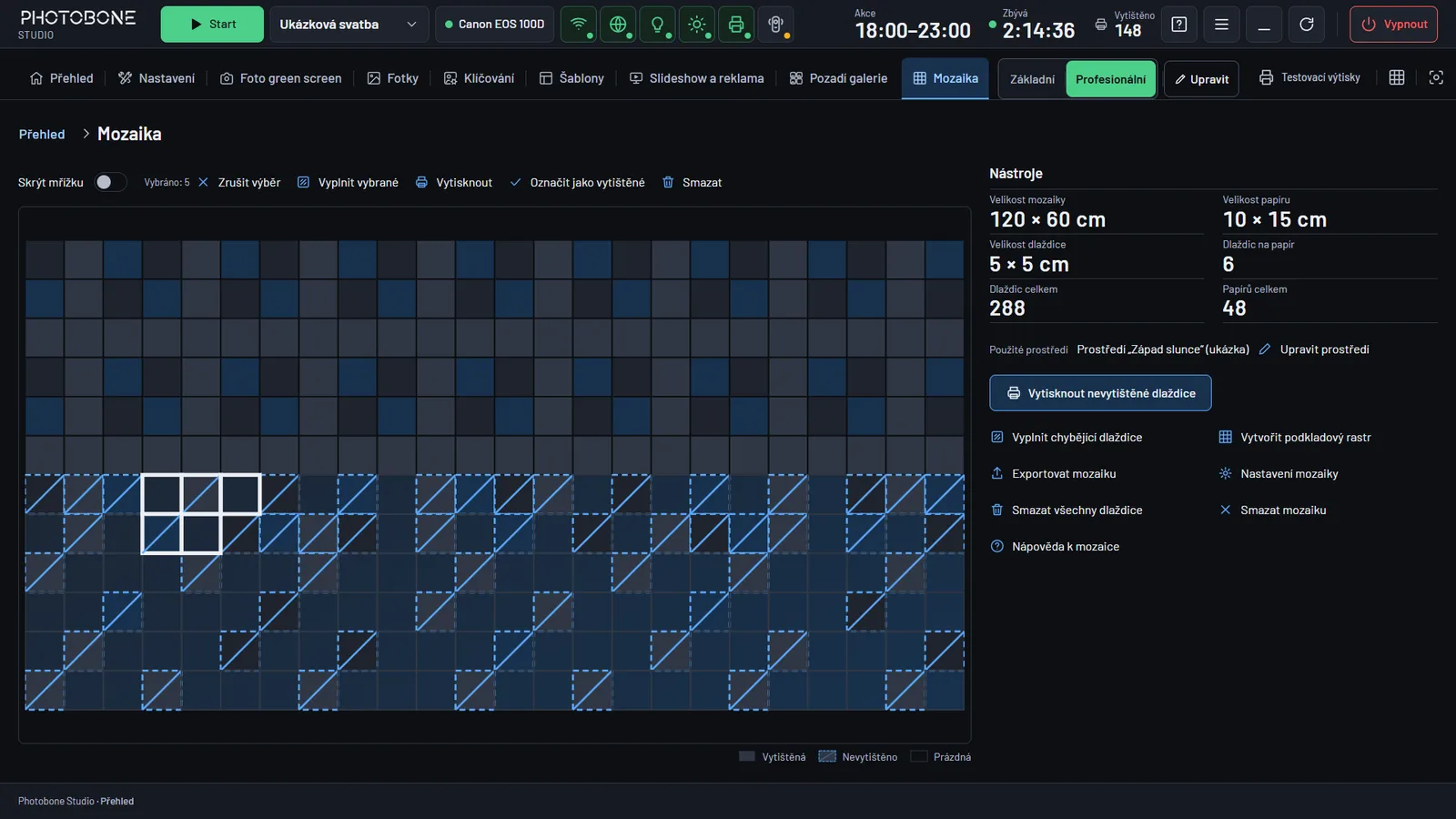This screenshot has height=819, width=1456.
Task: Open the Ukázková svatba event dropdown
Action: point(349,25)
